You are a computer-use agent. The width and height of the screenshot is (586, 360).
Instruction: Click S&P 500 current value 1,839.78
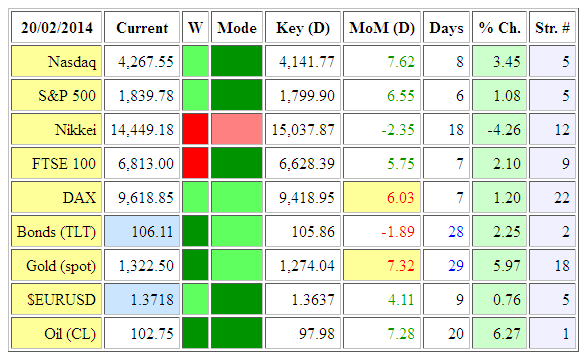click(x=142, y=95)
